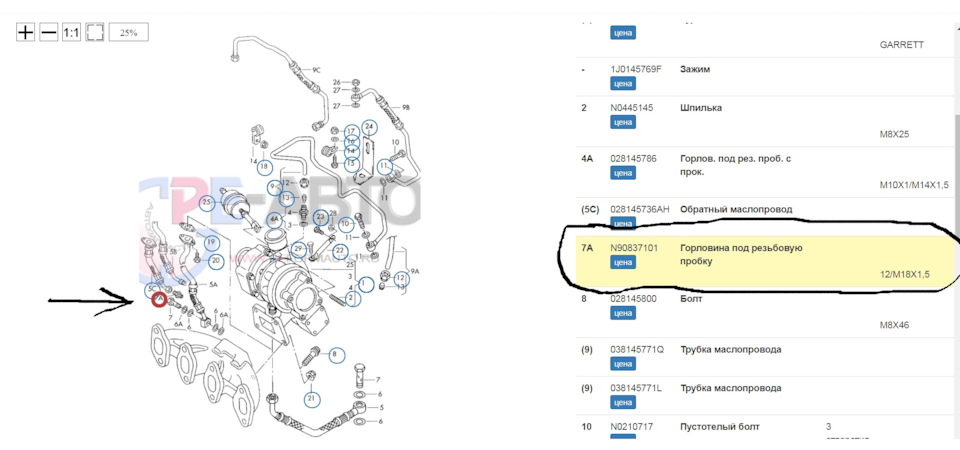The height and width of the screenshot is (450, 960).
Task: Select row 10 Пустотелый болт
Action: (x=763, y=427)
